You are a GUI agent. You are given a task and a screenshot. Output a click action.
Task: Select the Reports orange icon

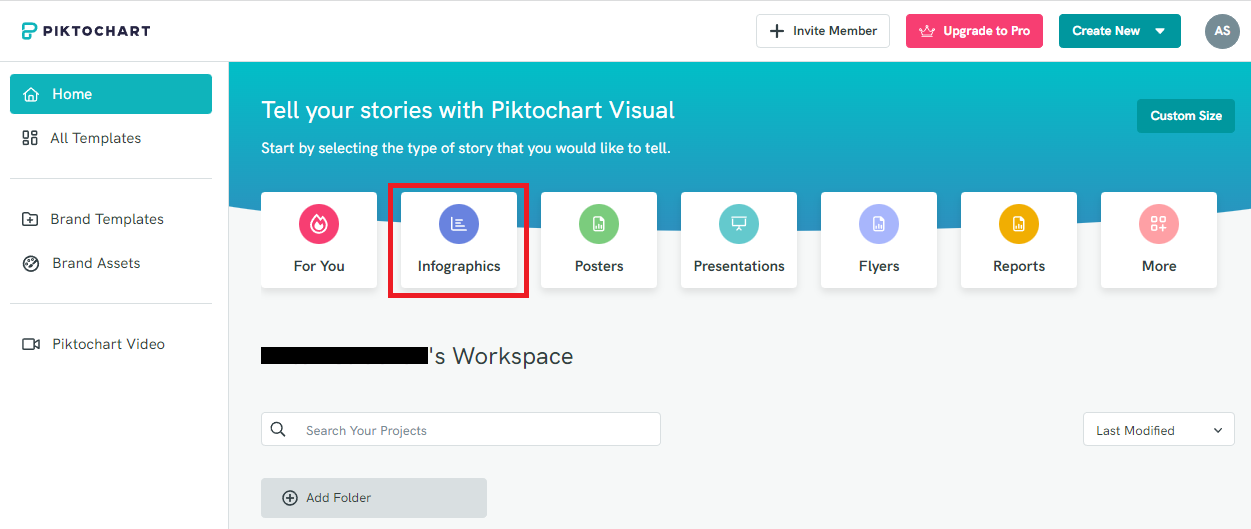1019,224
